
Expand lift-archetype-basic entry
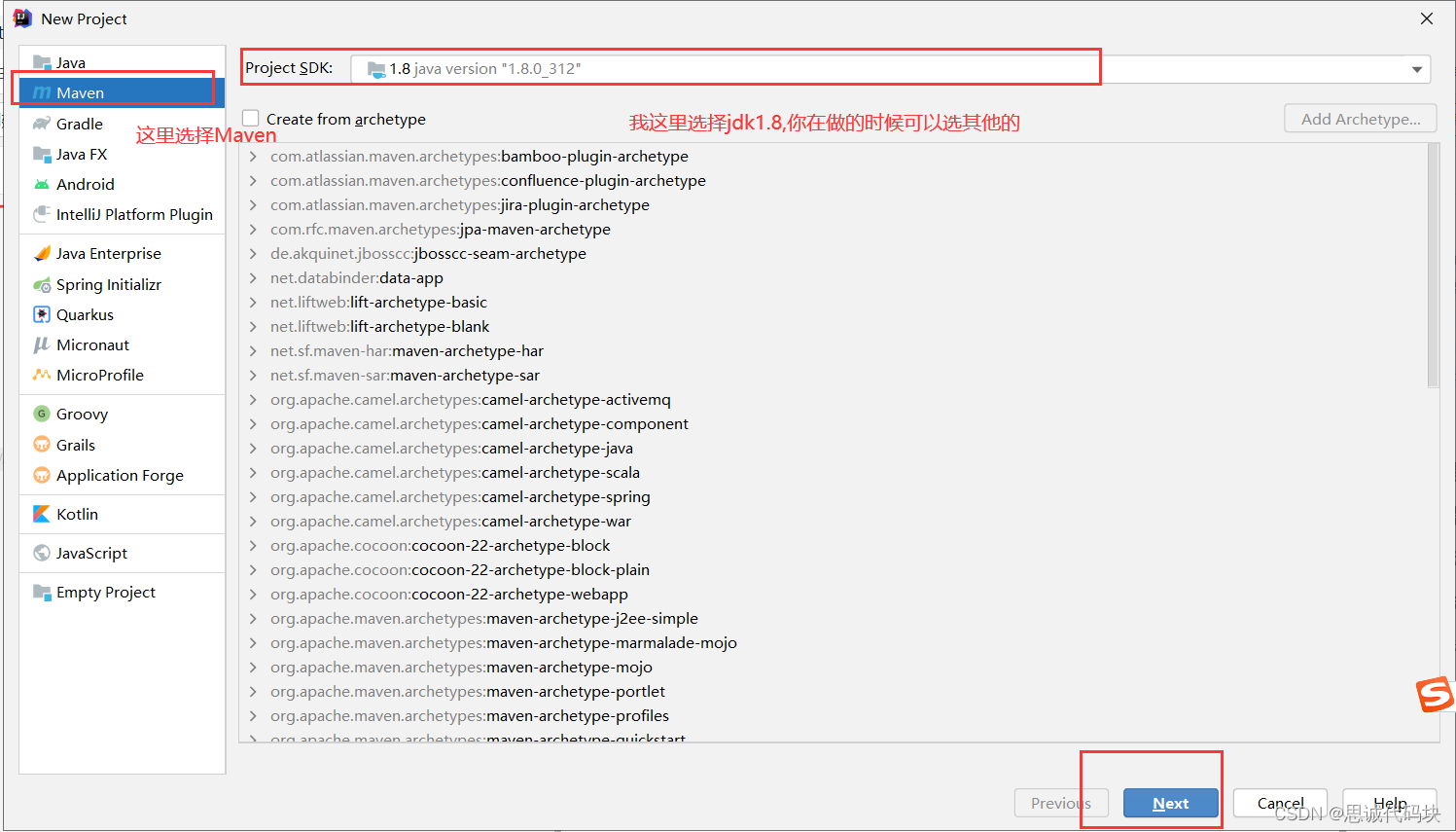click(253, 302)
